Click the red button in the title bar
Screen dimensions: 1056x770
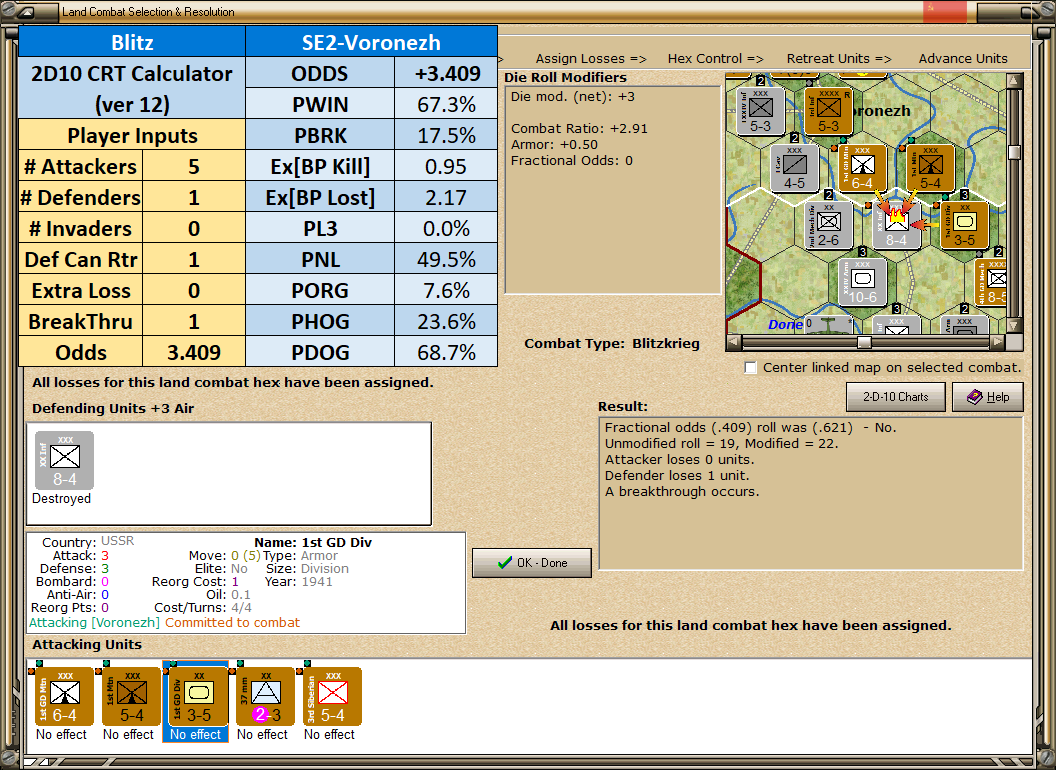click(x=945, y=11)
